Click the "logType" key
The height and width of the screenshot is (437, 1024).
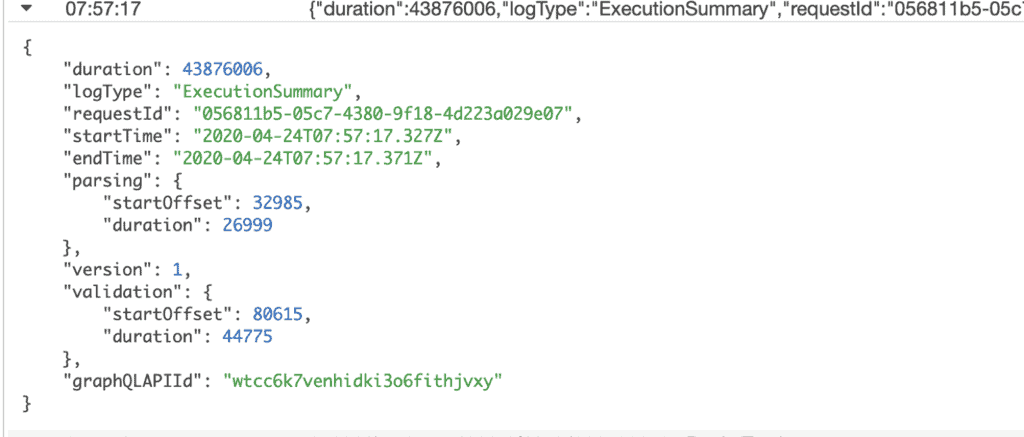click(x=100, y=91)
